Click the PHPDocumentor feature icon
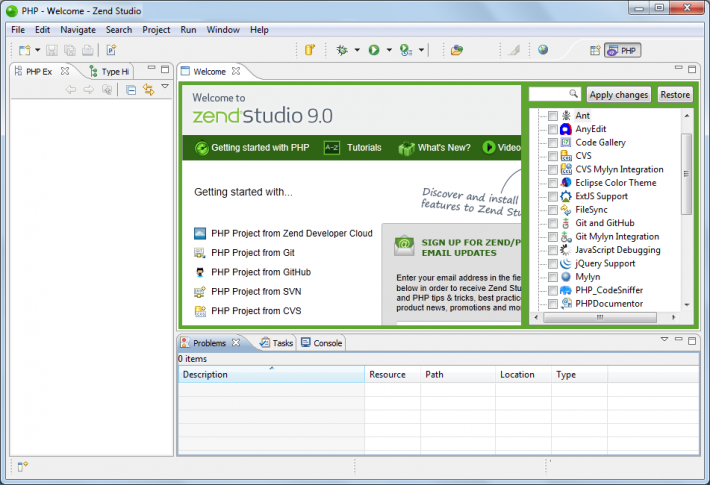The width and height of the screenshot is (710, 485). [x=566, y=303]
